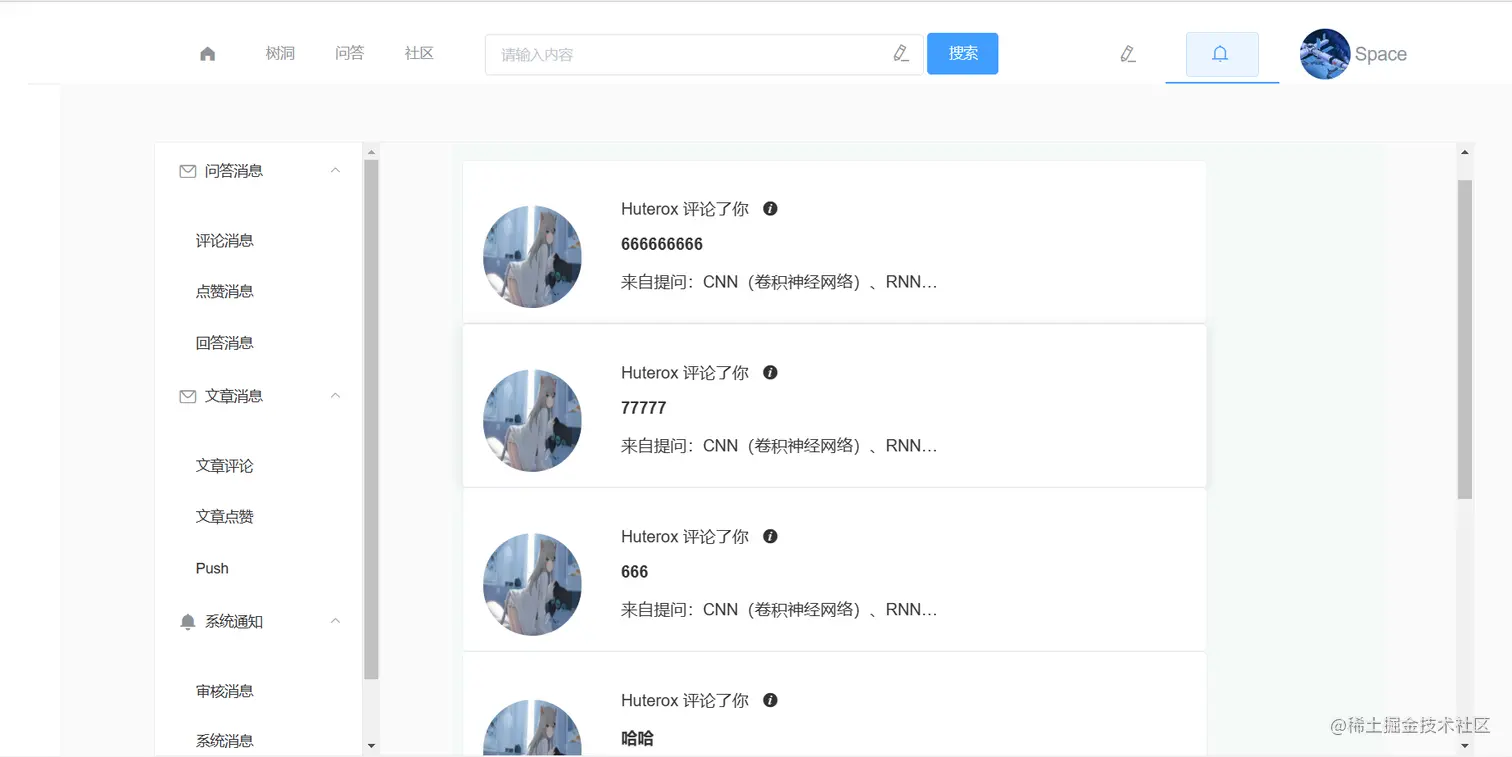Click the envelope icon beside 文章消息
The width and height of the screenshot is (1512, 757).
[187, 396]
